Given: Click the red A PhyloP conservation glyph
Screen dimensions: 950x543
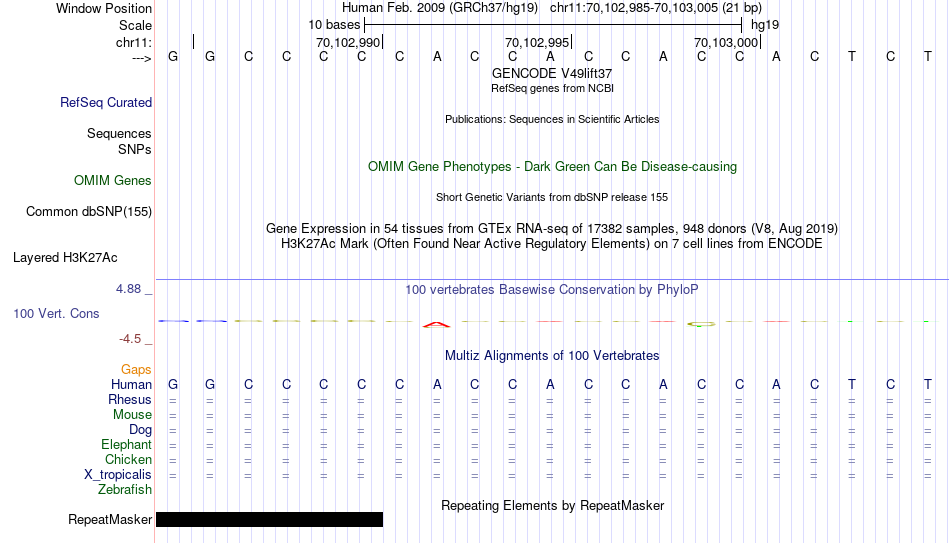Looking at the screenshot, I should (436, 325).
